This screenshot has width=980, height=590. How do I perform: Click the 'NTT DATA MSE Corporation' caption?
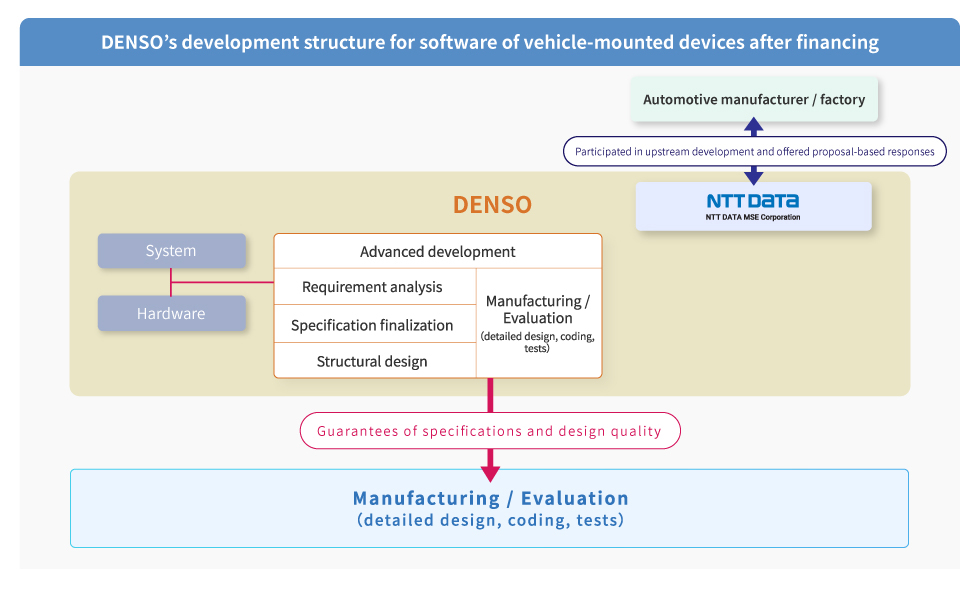[x=752, y=218]
